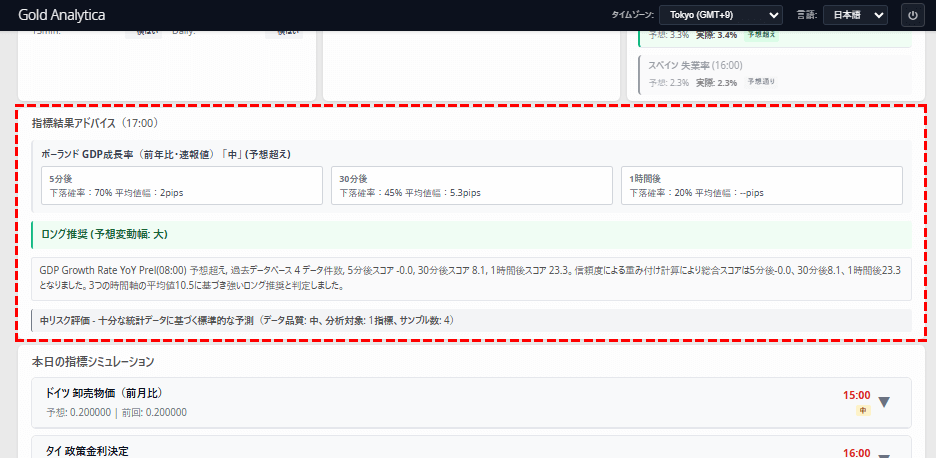Click the 中リスク評価 description line
The height and width of the screenshot is (458, 936).
(x=472, y=321)
